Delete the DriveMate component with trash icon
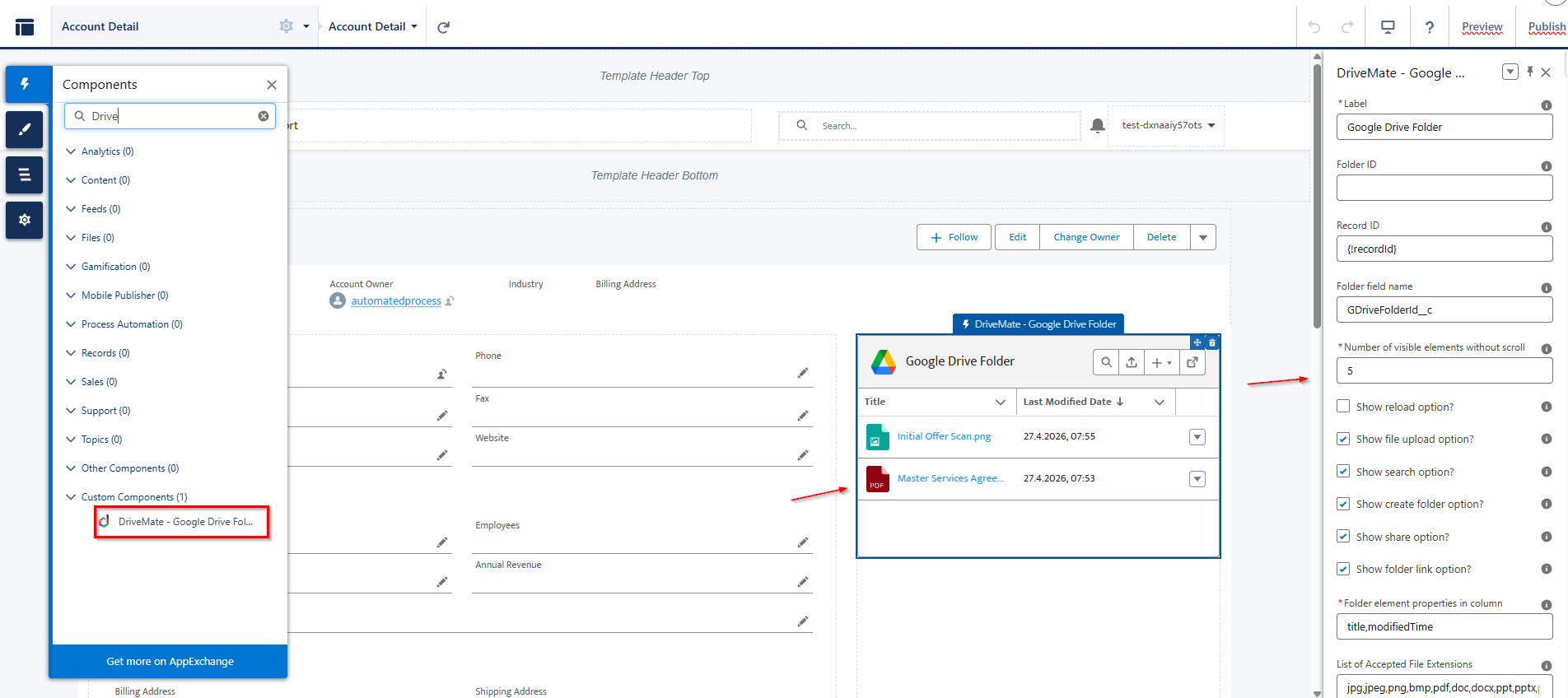The width and height of the screenshot is (1568, 698). (x=1212, y=342)
